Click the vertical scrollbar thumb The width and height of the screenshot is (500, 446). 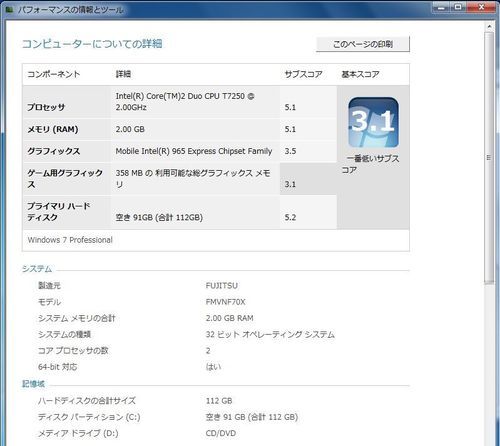pos(489,157)
